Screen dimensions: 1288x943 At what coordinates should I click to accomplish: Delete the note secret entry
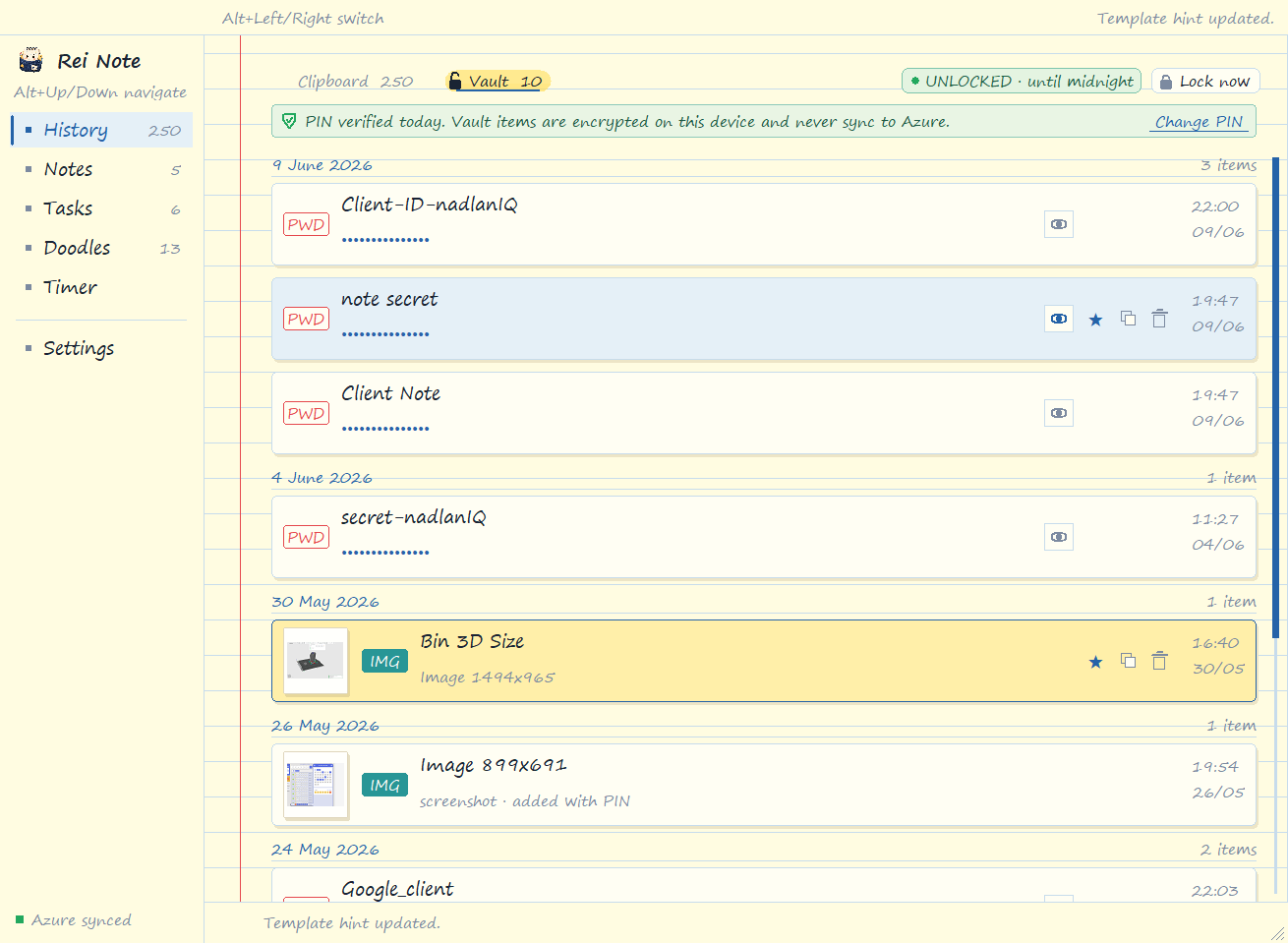click(x=1159, y=319)
